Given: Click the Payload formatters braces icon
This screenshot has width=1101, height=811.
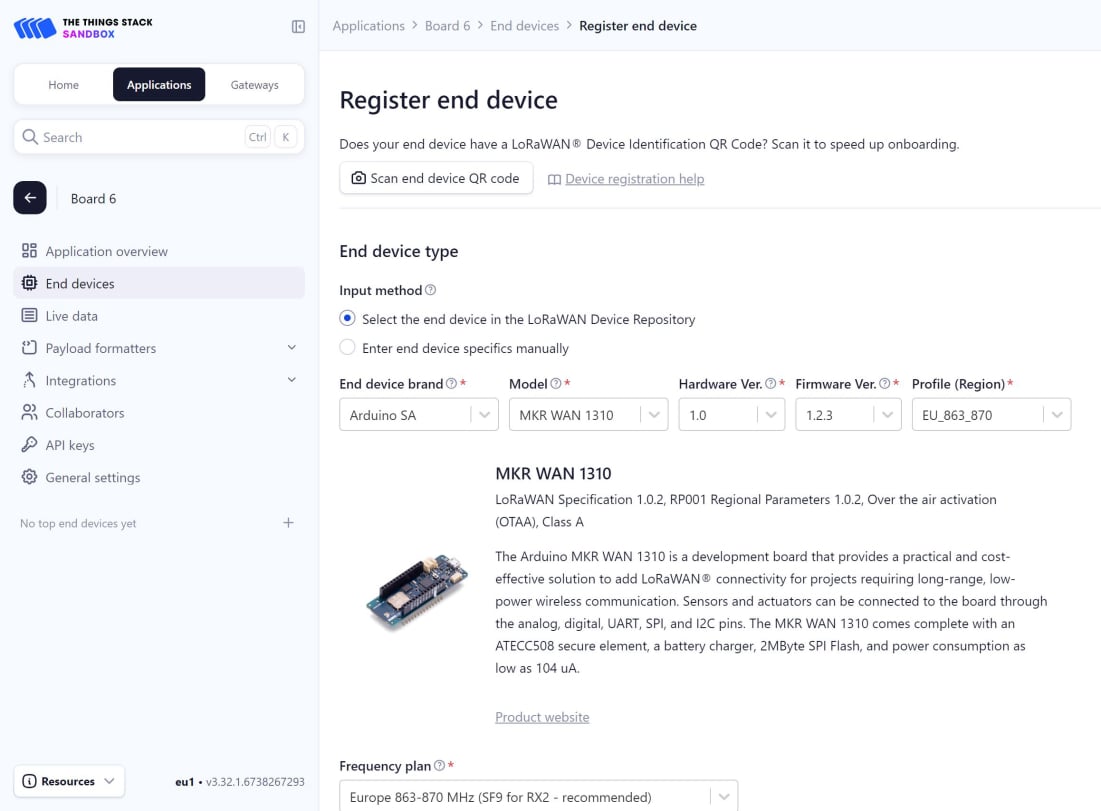Looking at the screenshot, I should click(29, 348).
